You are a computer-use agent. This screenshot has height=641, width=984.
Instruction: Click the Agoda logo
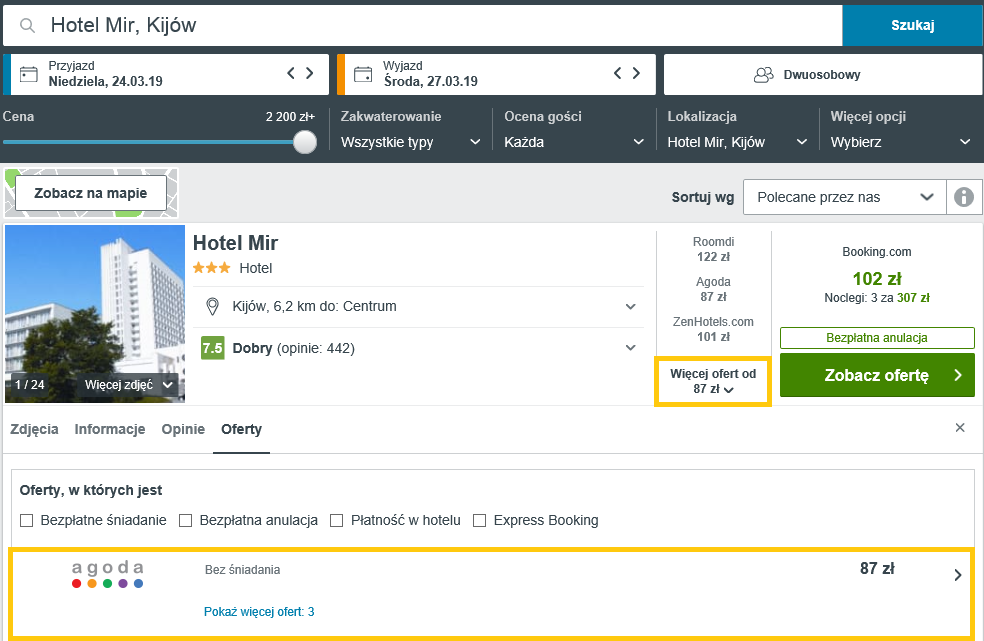click(107, 573)
